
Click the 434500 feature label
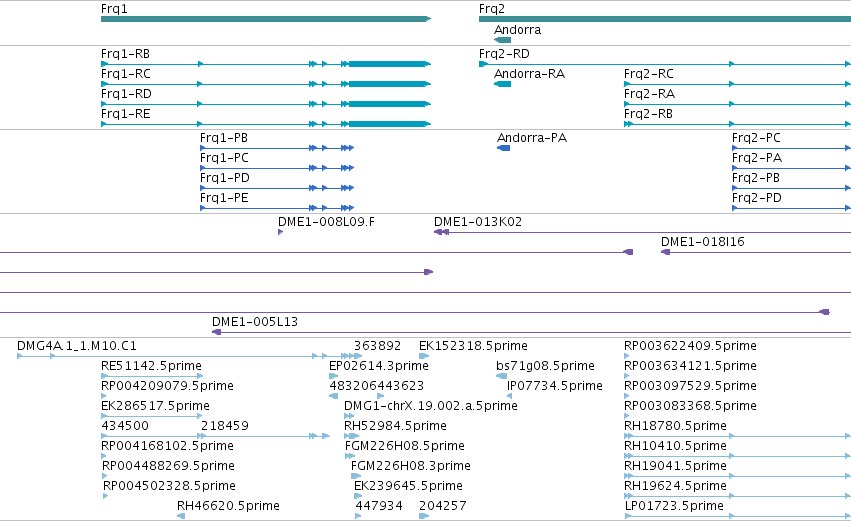(x=125, y=426)
